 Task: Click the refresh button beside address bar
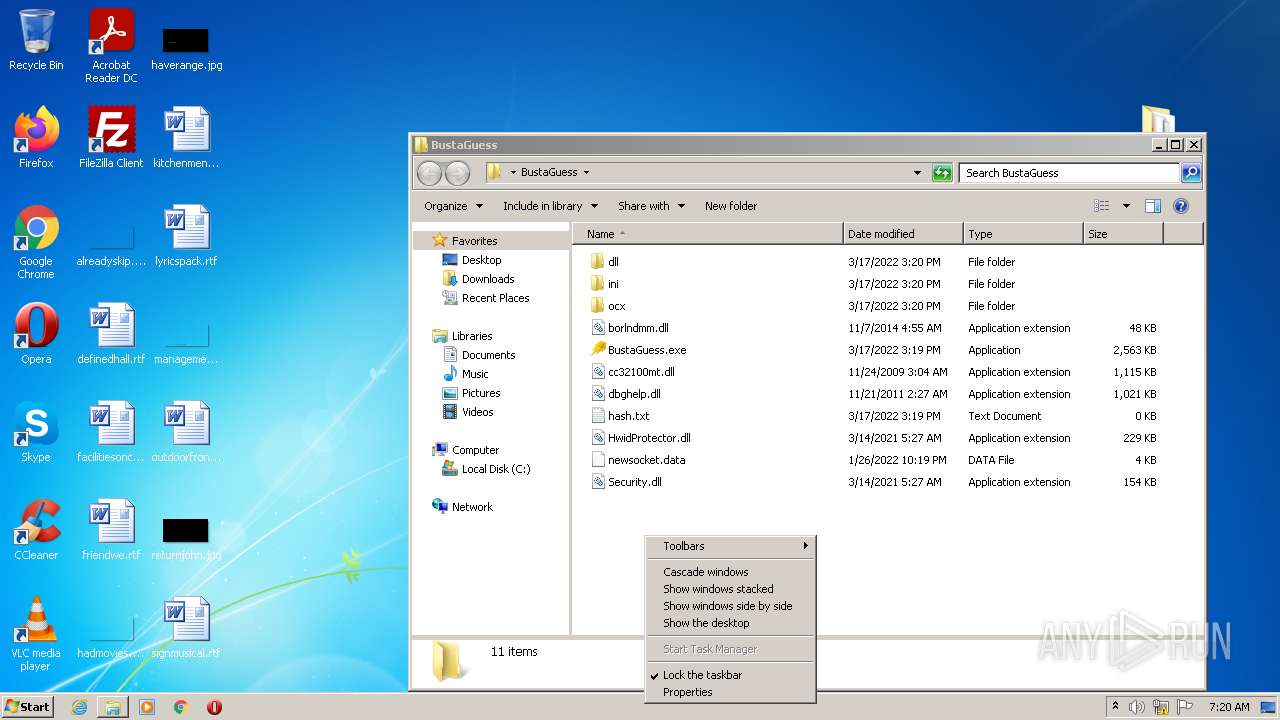click(x=942, y=173)
